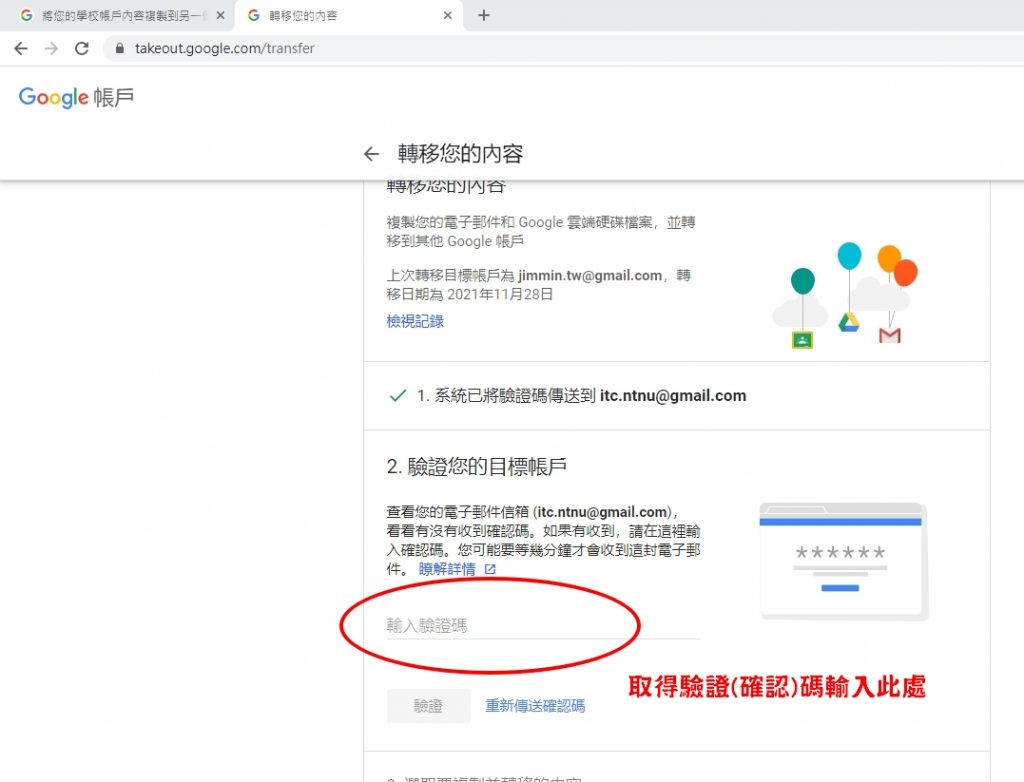Click the back arrow beside 轉移您的內容 header
1024x782 pixels.
point(371,154)
